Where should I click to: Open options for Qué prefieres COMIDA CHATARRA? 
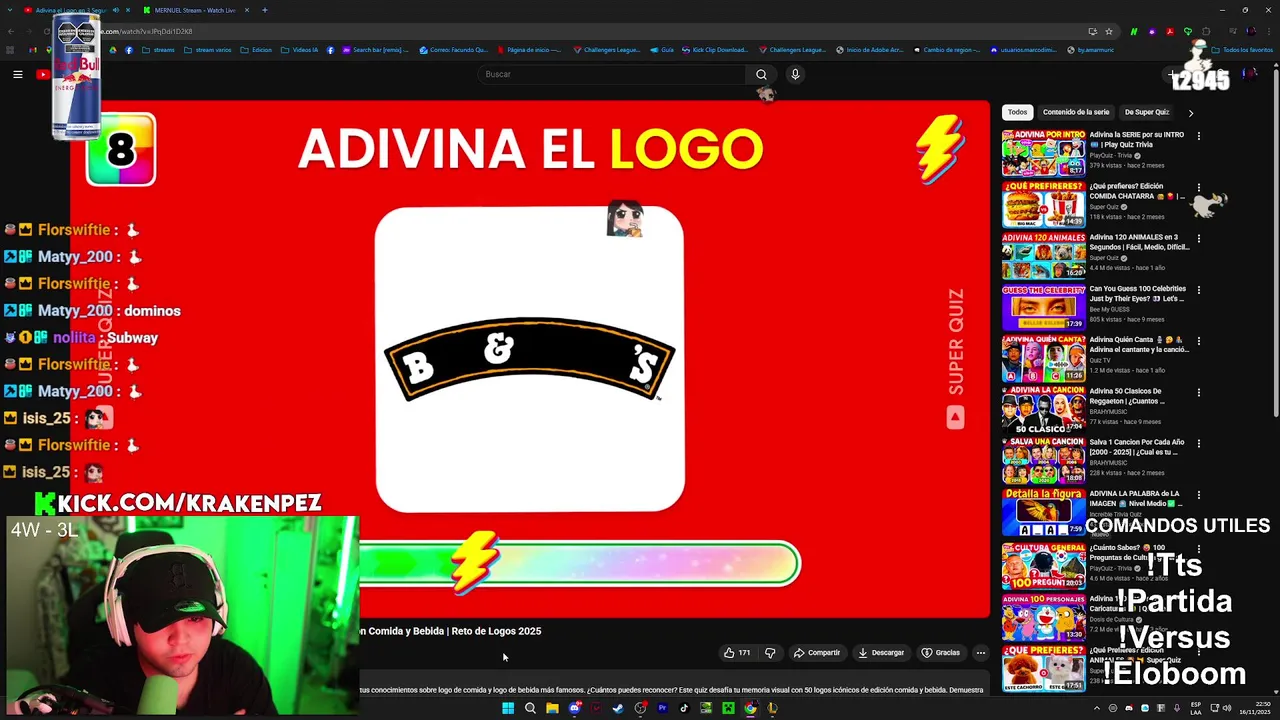click(x=1199, y=187)
